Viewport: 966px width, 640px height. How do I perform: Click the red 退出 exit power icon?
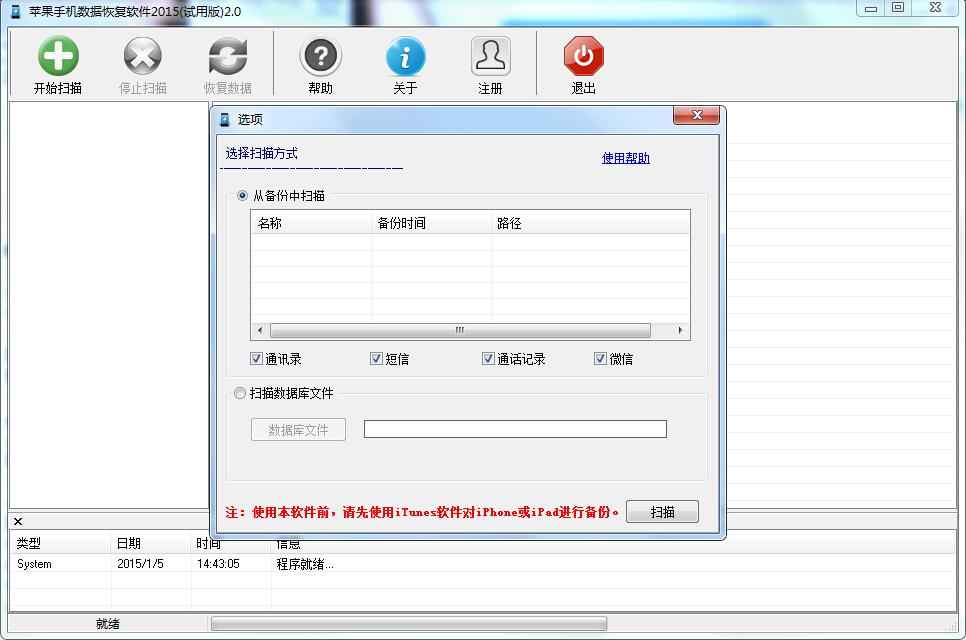pos(583,56)
